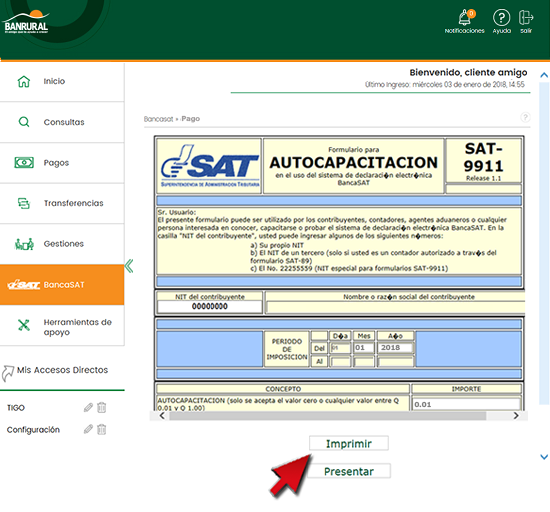Click the AUTOCAPACITACION form title
Image resolution: width=550 pixels, height=512 pixels.
(x=354, y=163)
